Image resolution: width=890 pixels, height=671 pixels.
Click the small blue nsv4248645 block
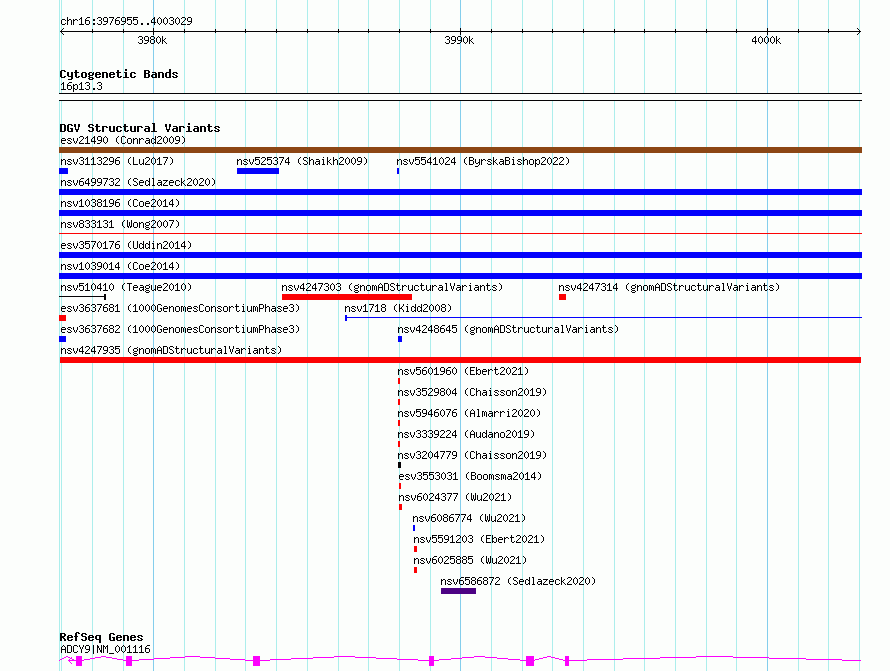click(400, 339)
